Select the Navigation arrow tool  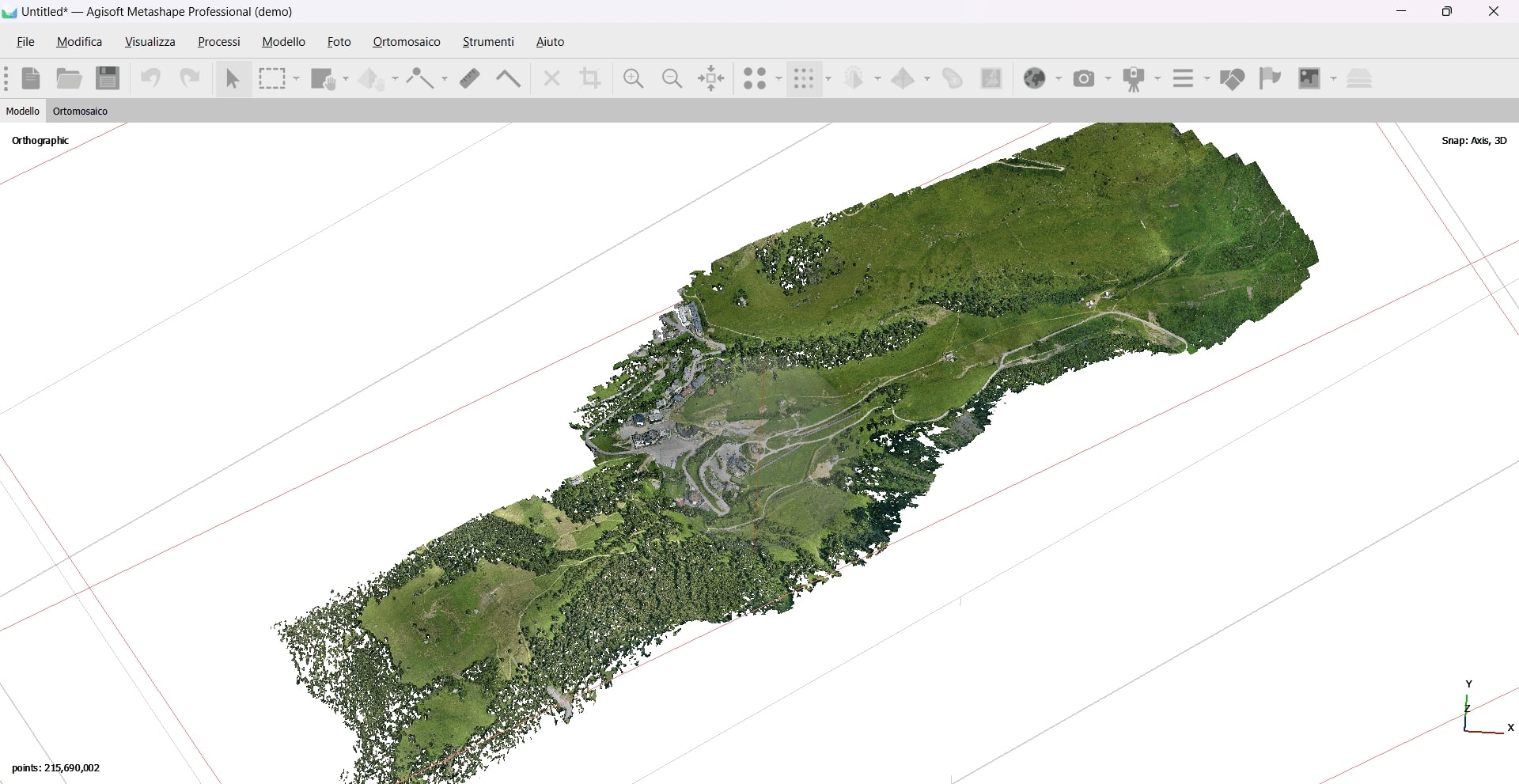point(233,78)
